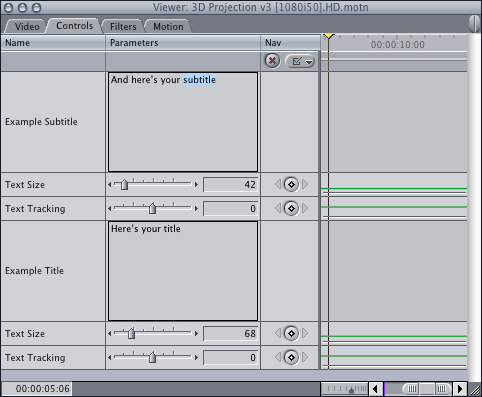This screenshot has width=482, height=397.
Task: Select the Example Title row label
Action: [x=34, y=271]
